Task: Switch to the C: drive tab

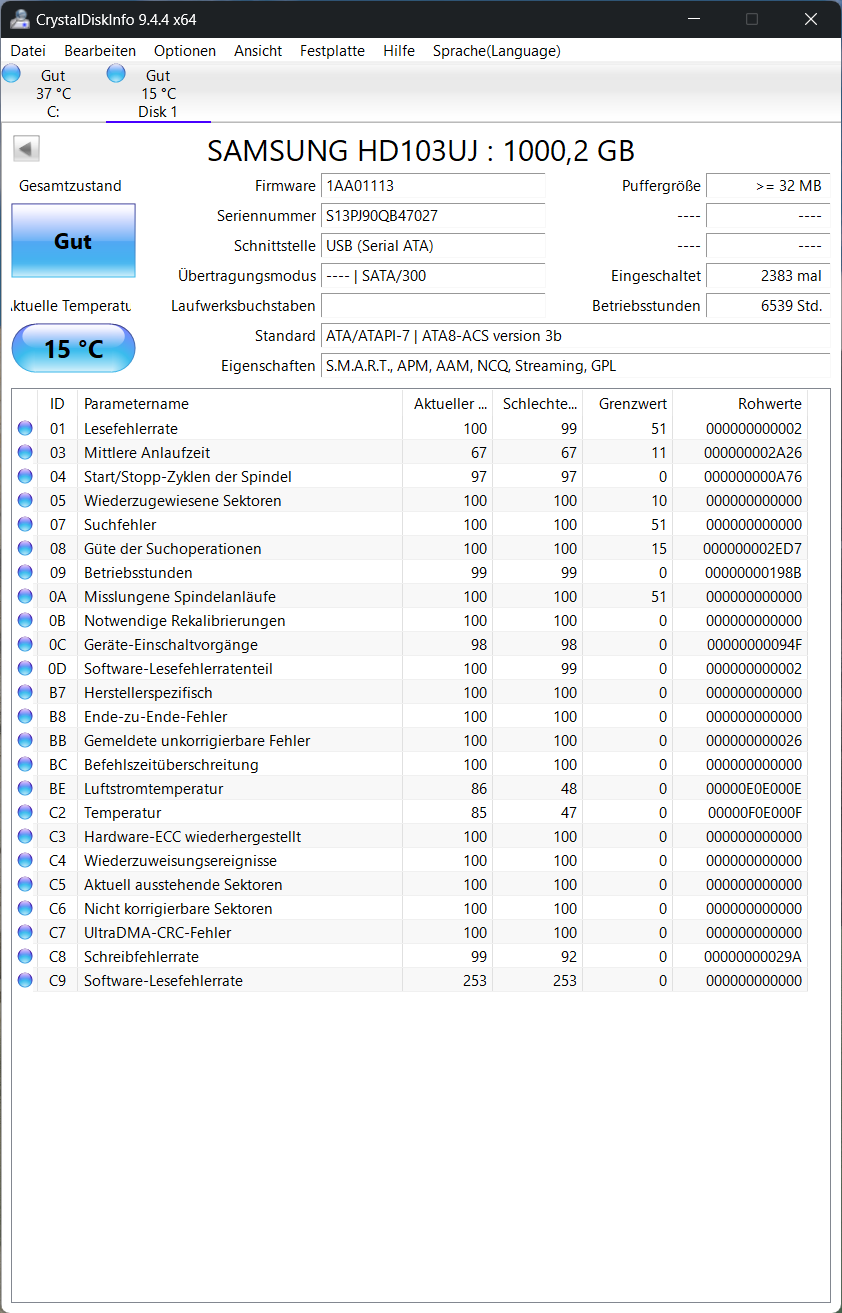Action: click(x=53, y=93)
